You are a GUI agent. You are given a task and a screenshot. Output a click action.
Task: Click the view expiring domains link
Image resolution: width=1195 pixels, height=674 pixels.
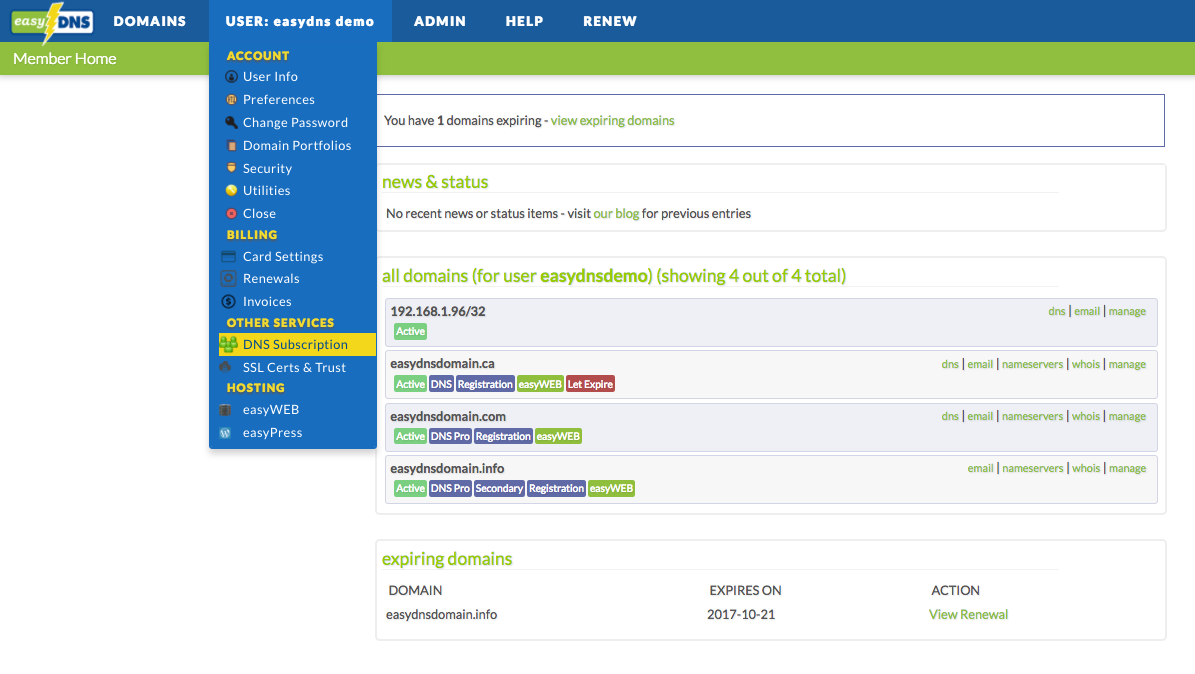[612, 120]
